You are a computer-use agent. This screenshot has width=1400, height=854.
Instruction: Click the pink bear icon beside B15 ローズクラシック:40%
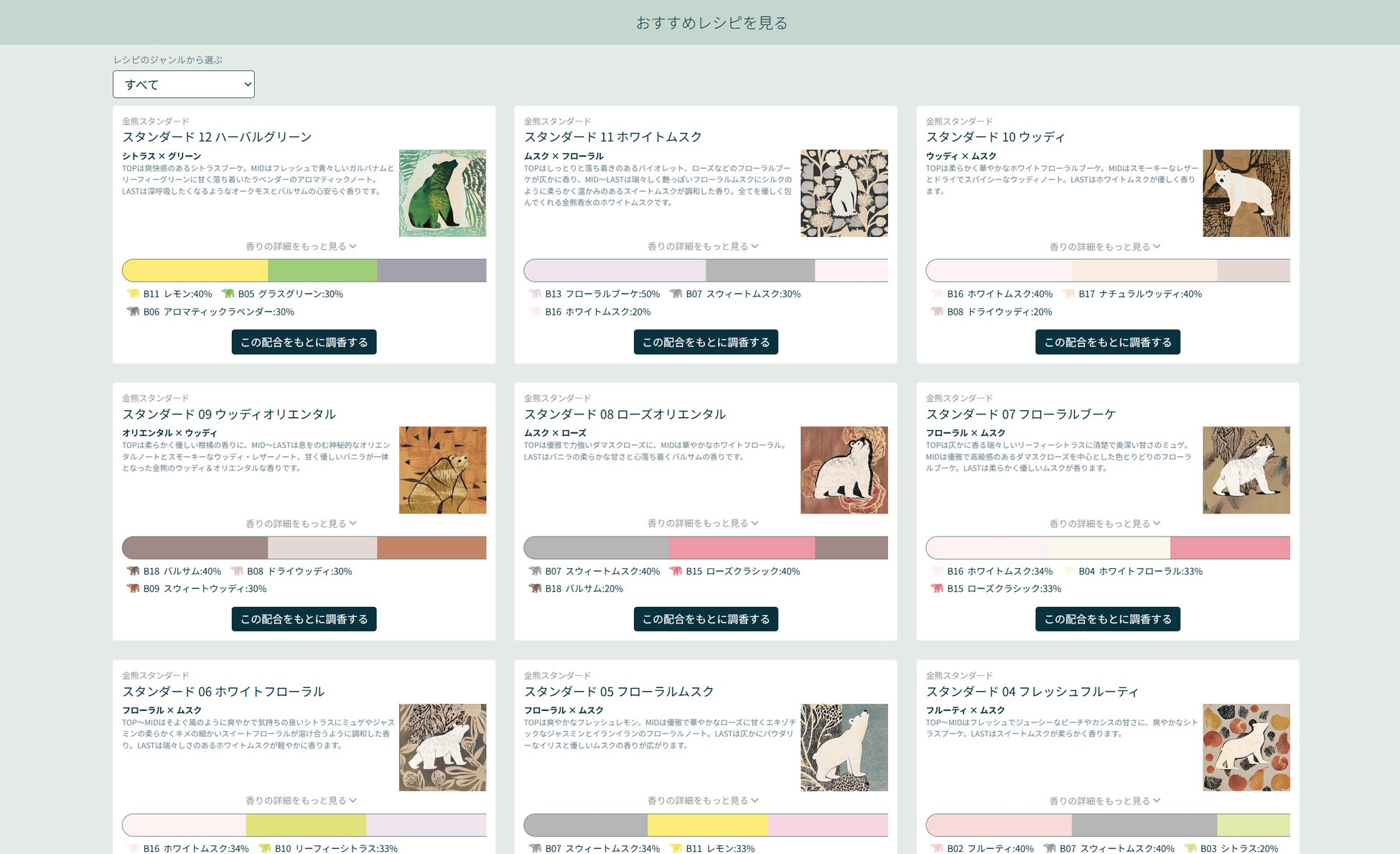(x=676, y=571)
